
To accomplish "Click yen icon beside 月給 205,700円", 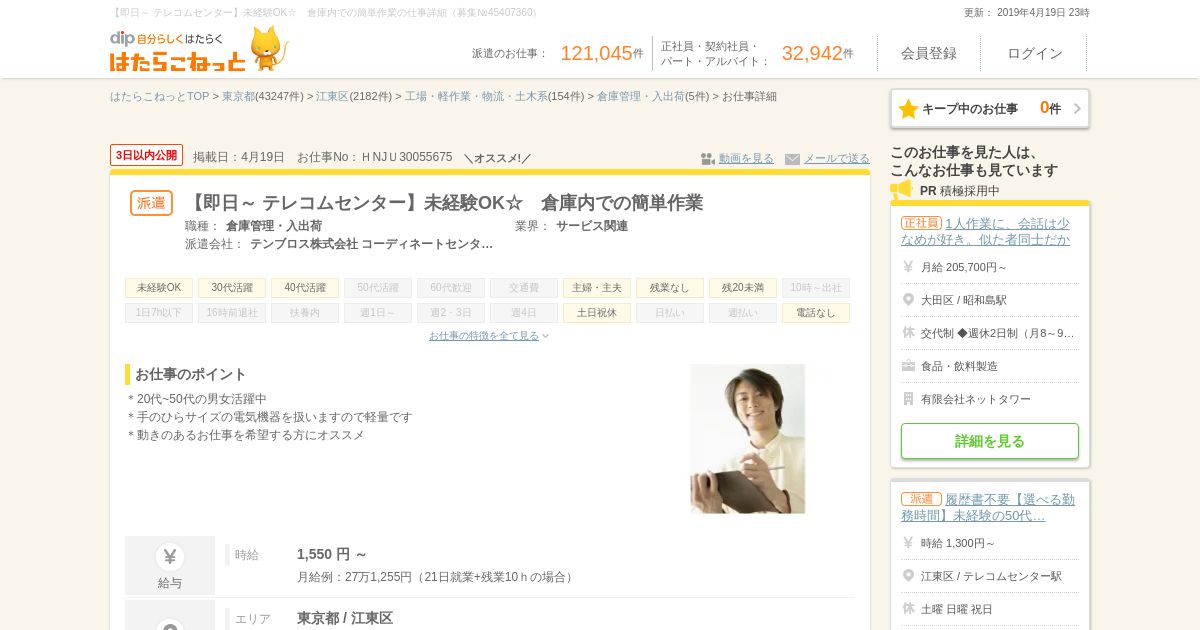I will pos(908,267).
